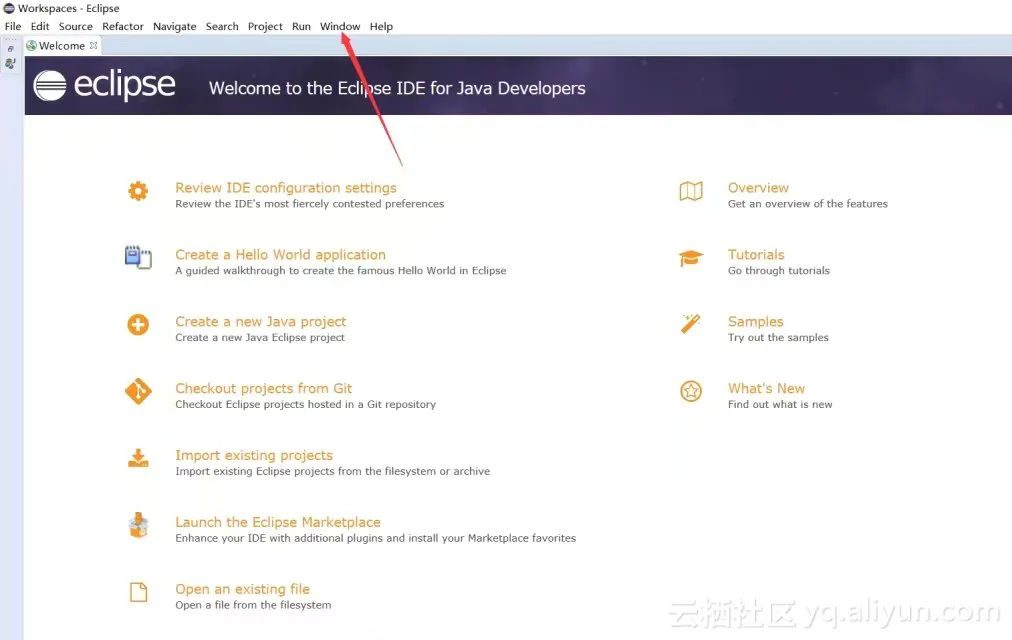Close the Welcome tab with its X

[x=94, y=45]
